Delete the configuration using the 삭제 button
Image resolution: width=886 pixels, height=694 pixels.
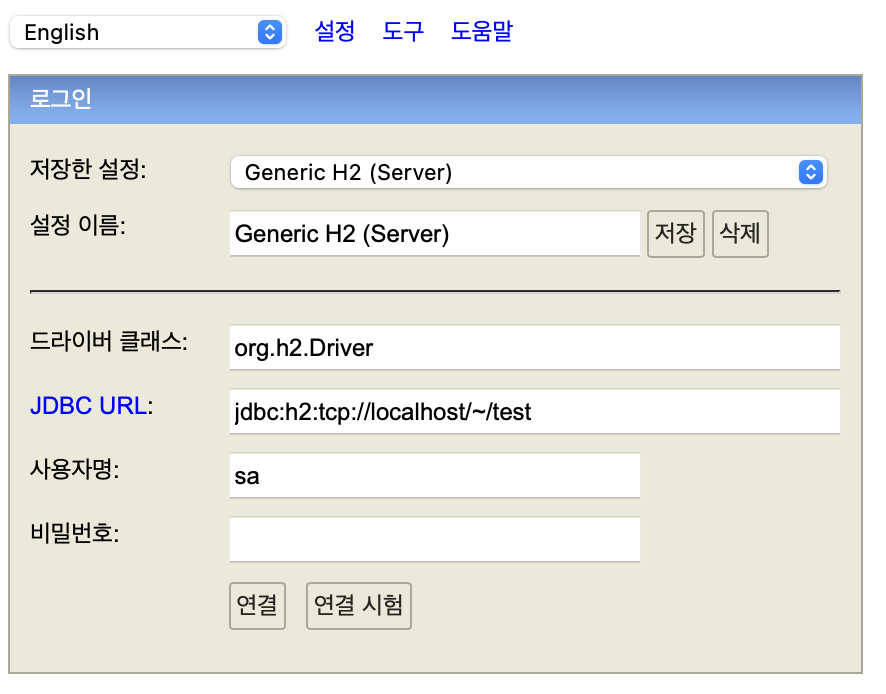tap(740, 233)
